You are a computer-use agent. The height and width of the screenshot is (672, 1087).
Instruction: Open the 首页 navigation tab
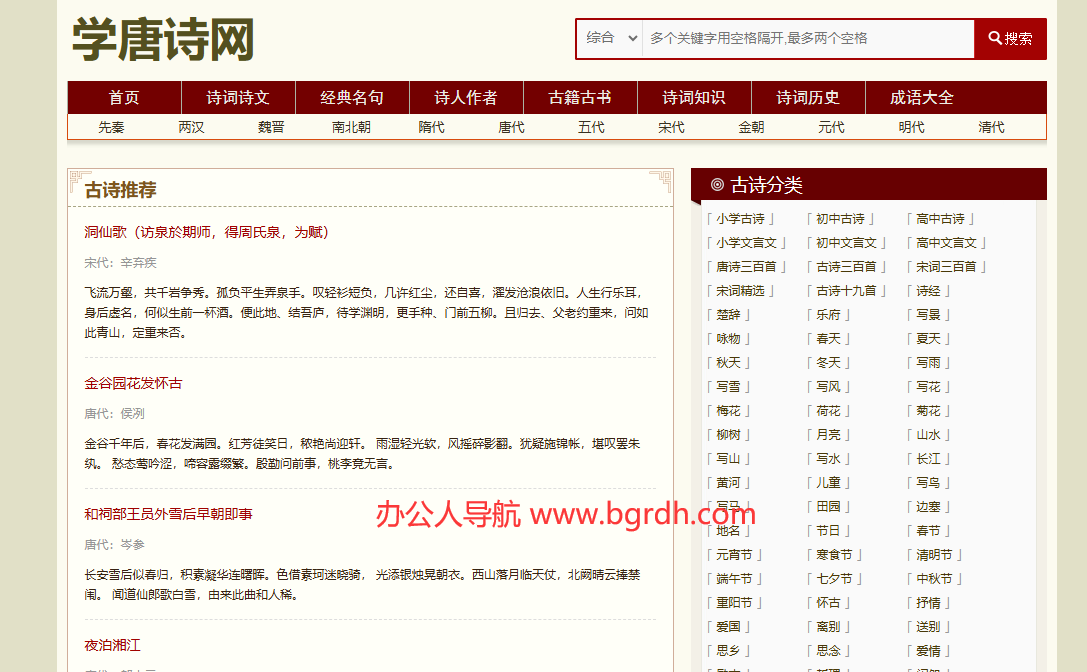[x=124, y=98]
